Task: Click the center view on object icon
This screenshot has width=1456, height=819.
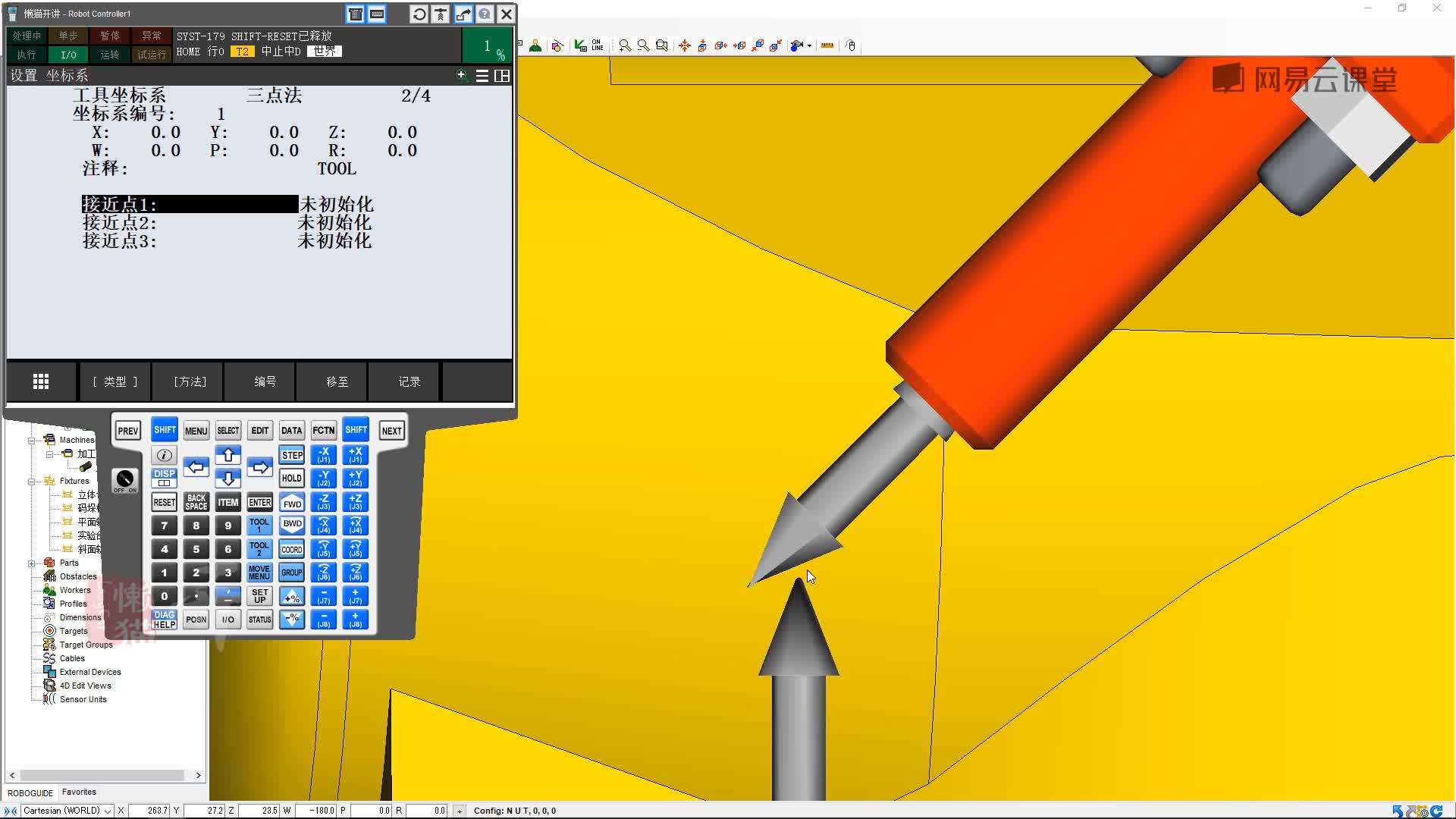Action: (x=684, y=46)
